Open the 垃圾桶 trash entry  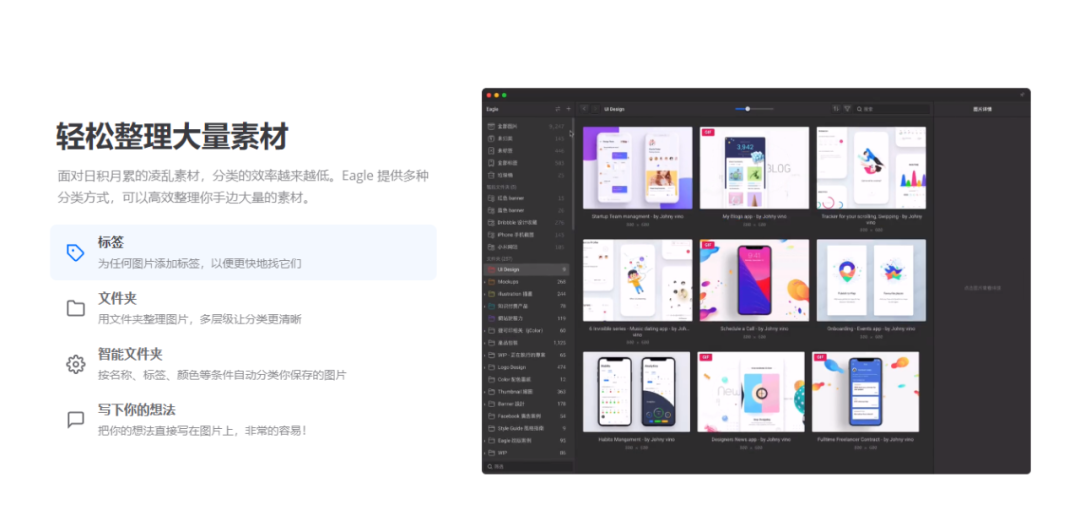coord(527,175)
